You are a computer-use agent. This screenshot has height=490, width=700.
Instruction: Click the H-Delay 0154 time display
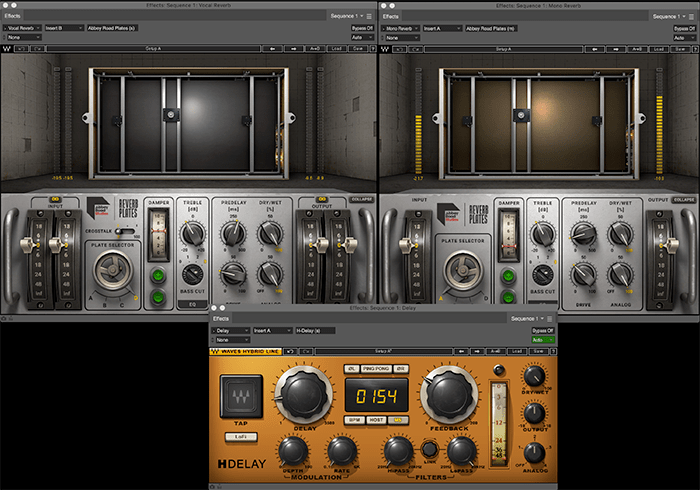[376, 396]
